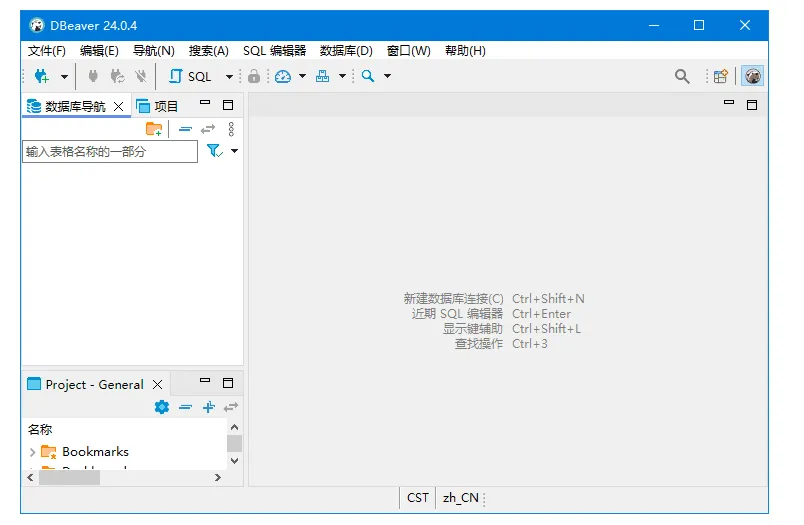The height and width of the screenshot is (525, 804).
Task: Minimize the Project - General panel
Action: click(205, 380)
